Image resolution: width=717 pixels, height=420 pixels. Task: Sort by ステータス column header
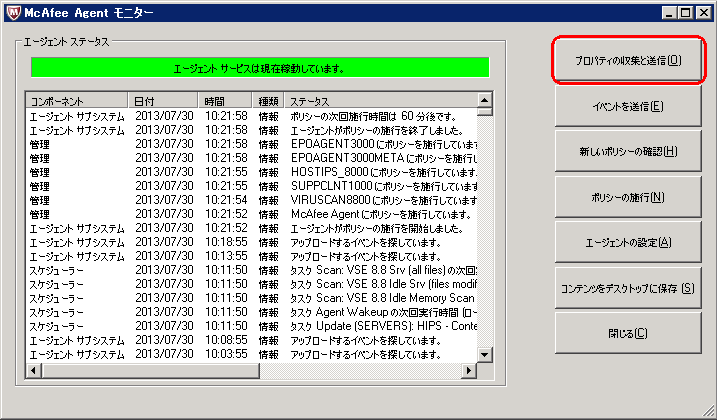[380, 101]
